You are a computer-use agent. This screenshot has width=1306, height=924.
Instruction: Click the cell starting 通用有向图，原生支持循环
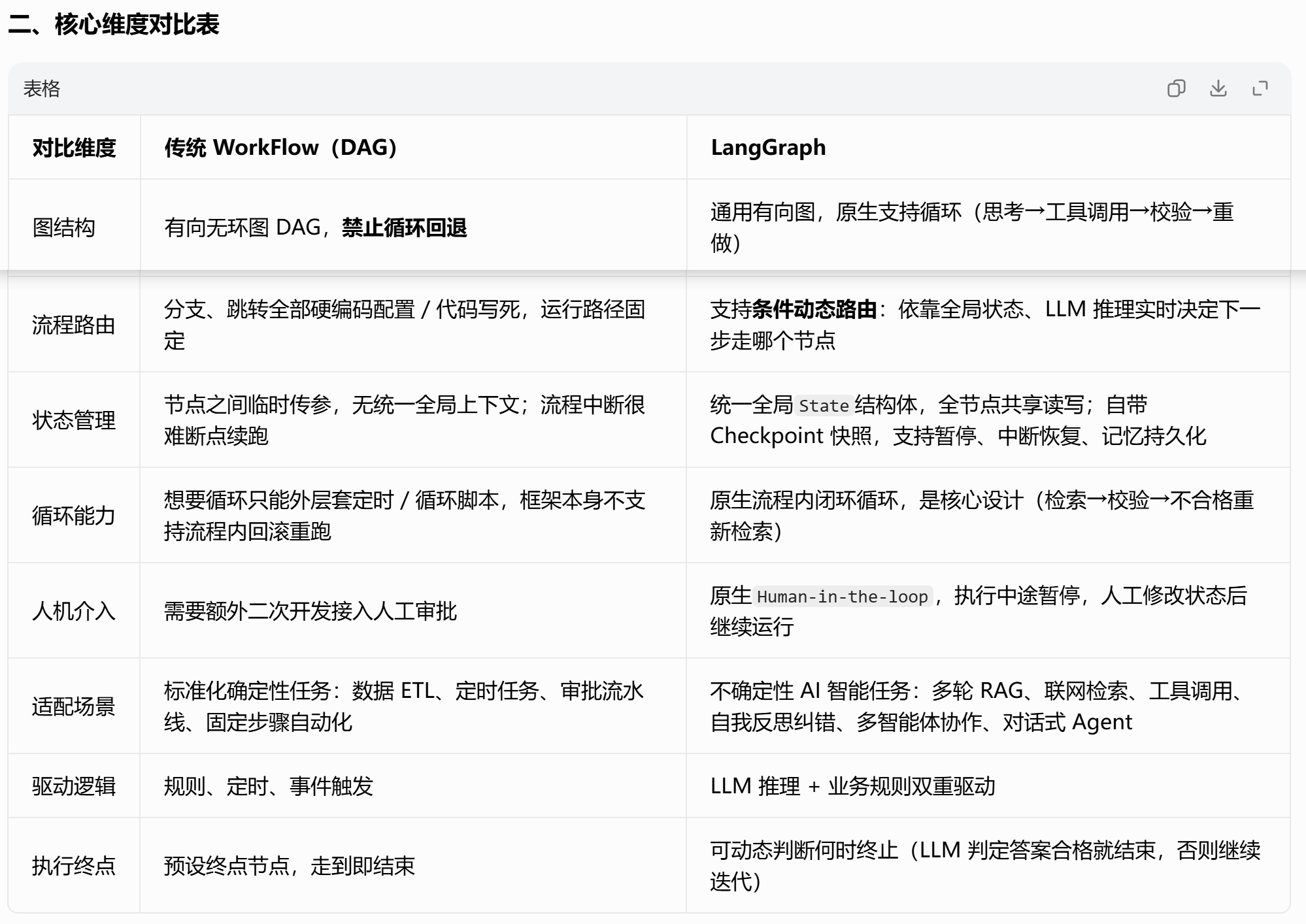tap(988, 227)
